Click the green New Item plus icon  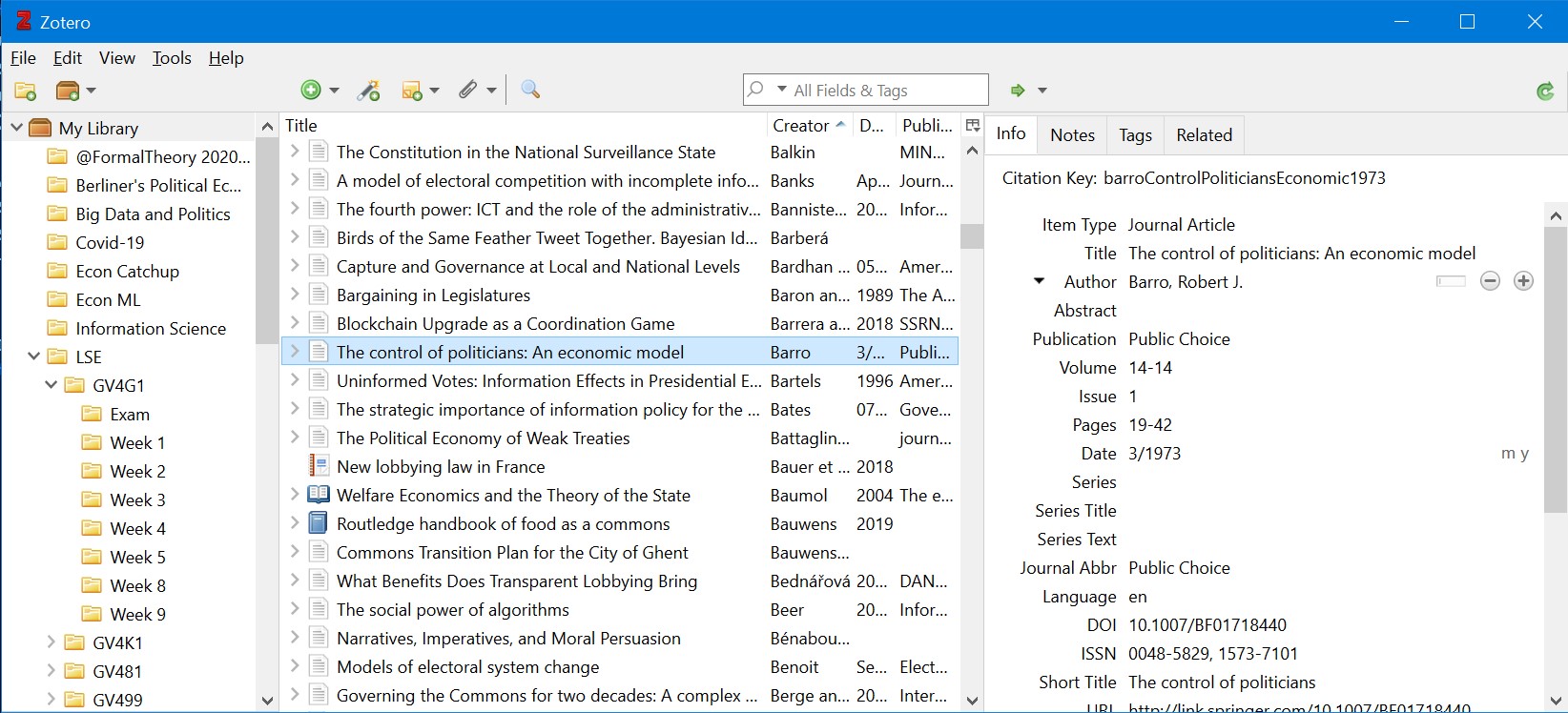(311, 90)
